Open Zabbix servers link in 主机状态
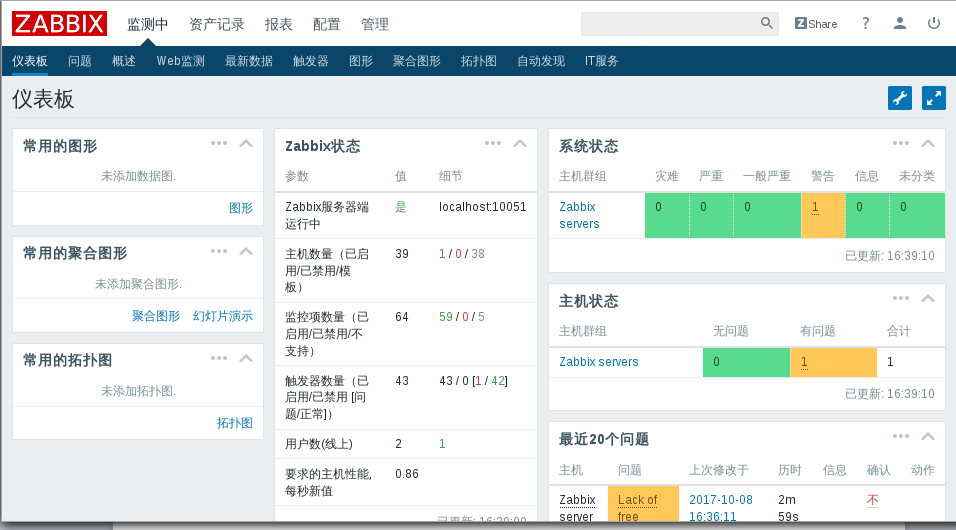The width and height of the screenshot is (956, 530). (x=599, y=362)
